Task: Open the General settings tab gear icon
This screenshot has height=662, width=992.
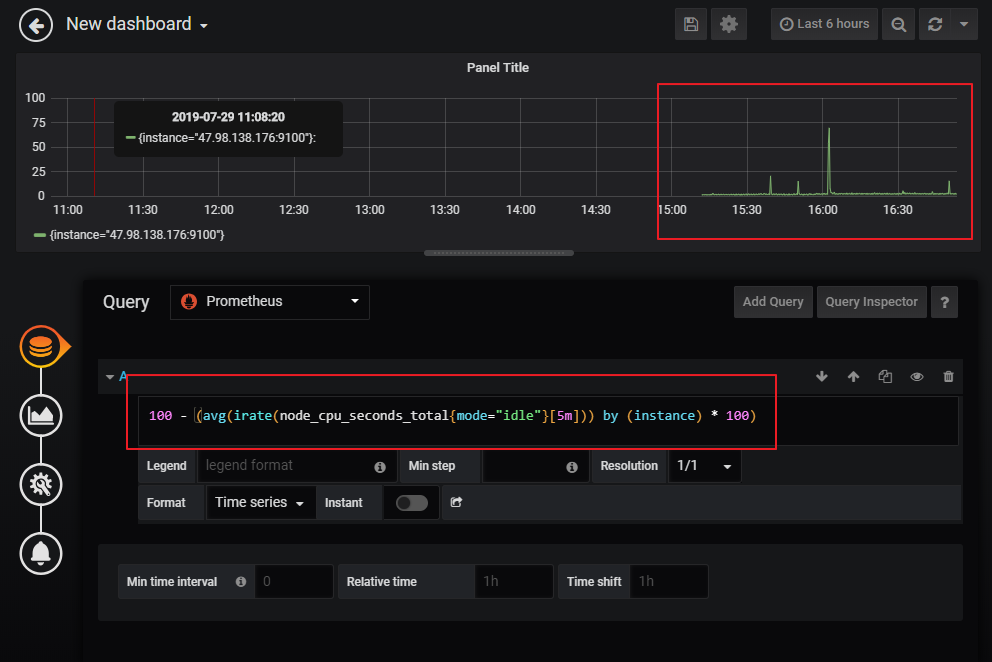Action: coord(41,485)
